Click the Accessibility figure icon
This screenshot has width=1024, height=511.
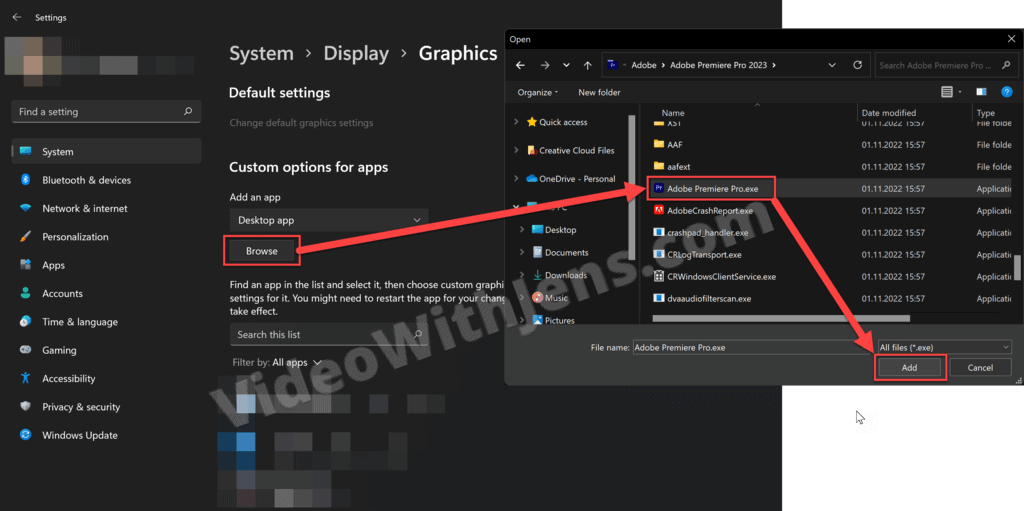(25, 378)
